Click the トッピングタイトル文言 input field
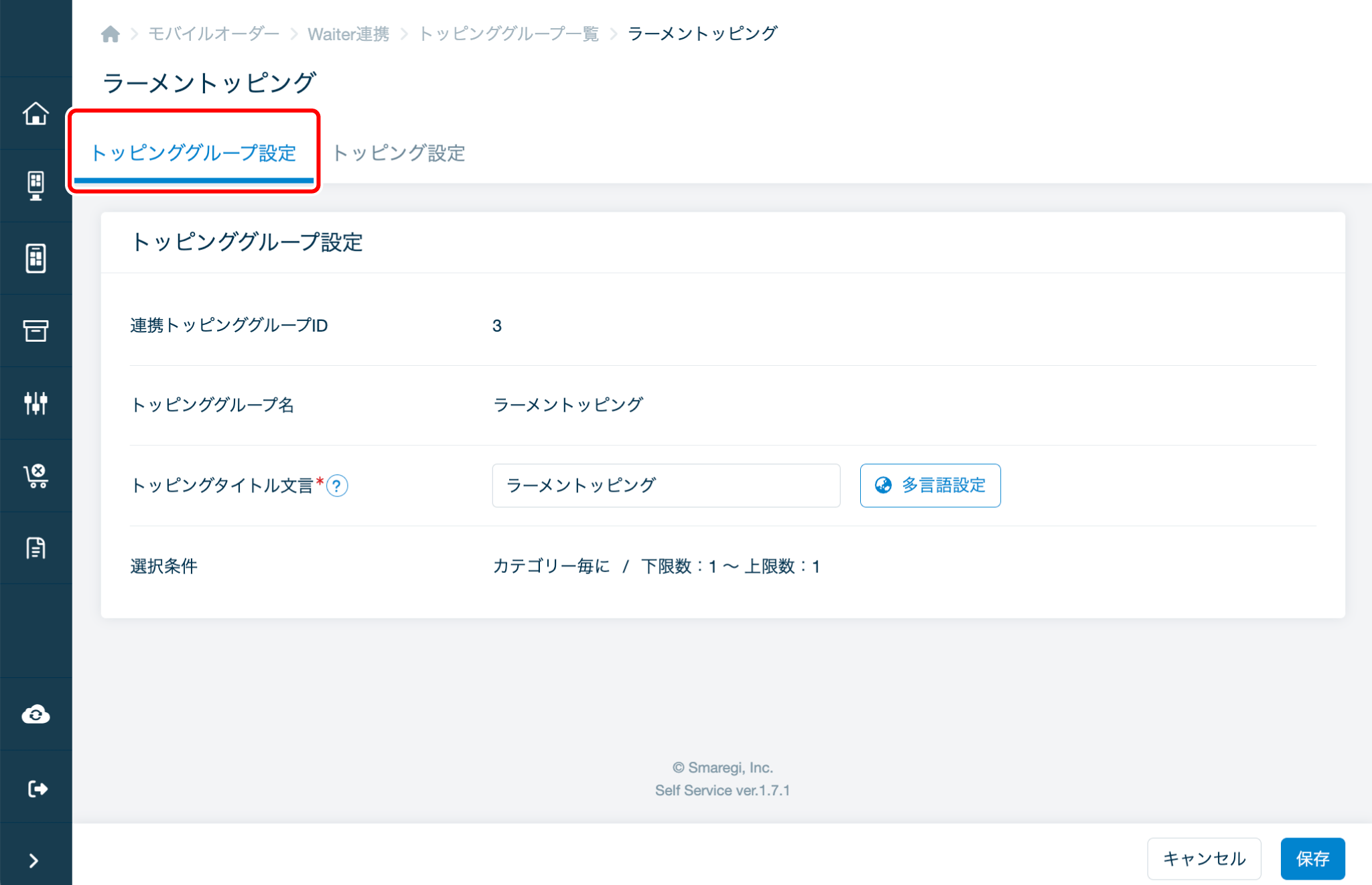 pos(665,485)
